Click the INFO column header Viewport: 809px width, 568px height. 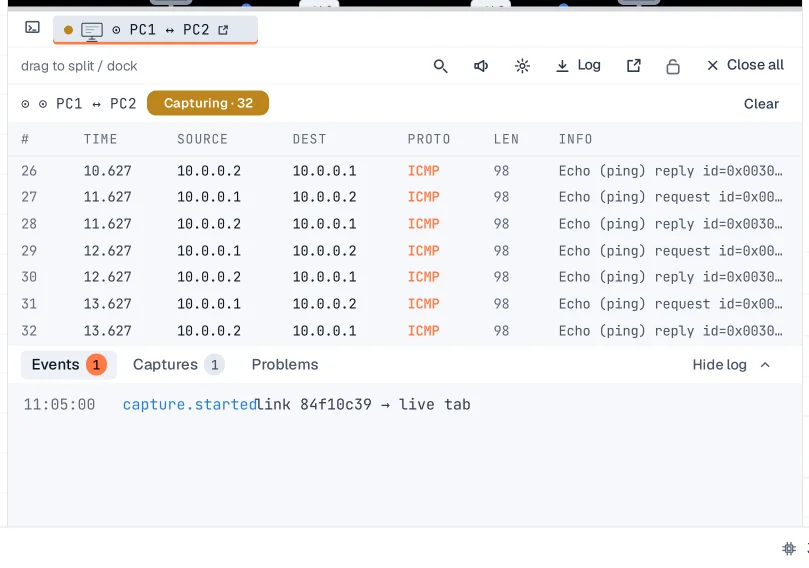coord(575,139)
